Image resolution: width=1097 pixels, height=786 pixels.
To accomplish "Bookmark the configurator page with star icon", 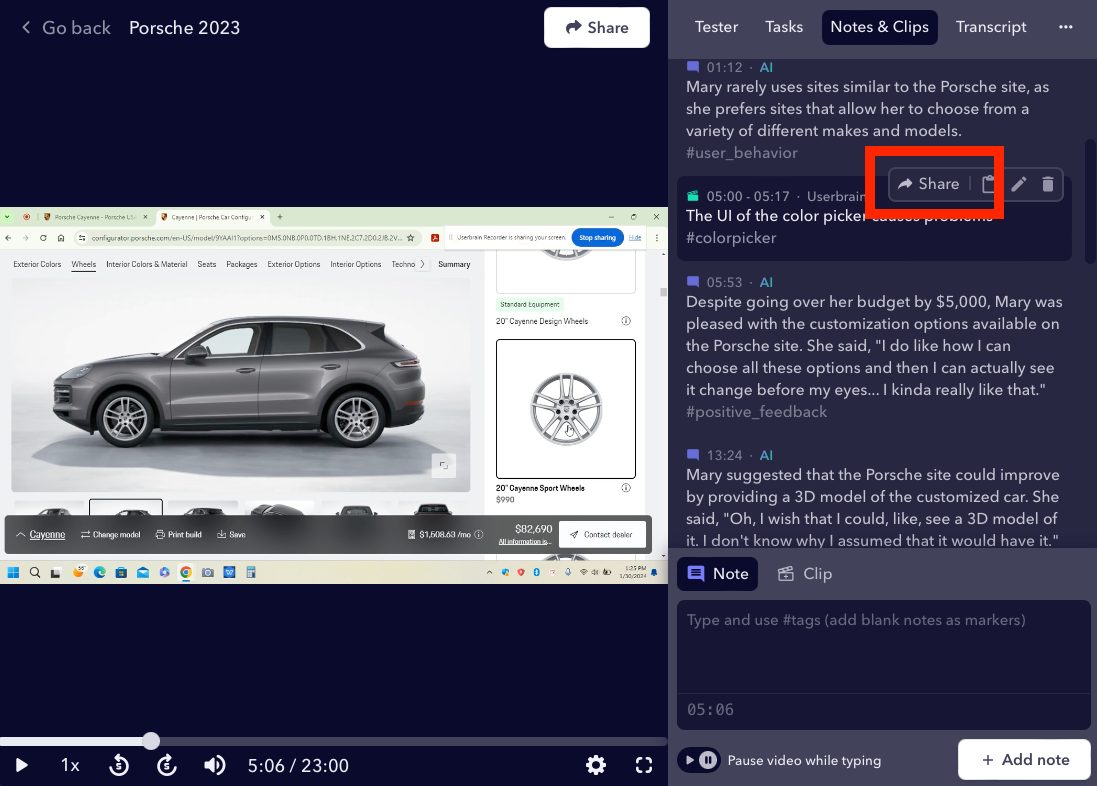I will click(x=411, y=238).
